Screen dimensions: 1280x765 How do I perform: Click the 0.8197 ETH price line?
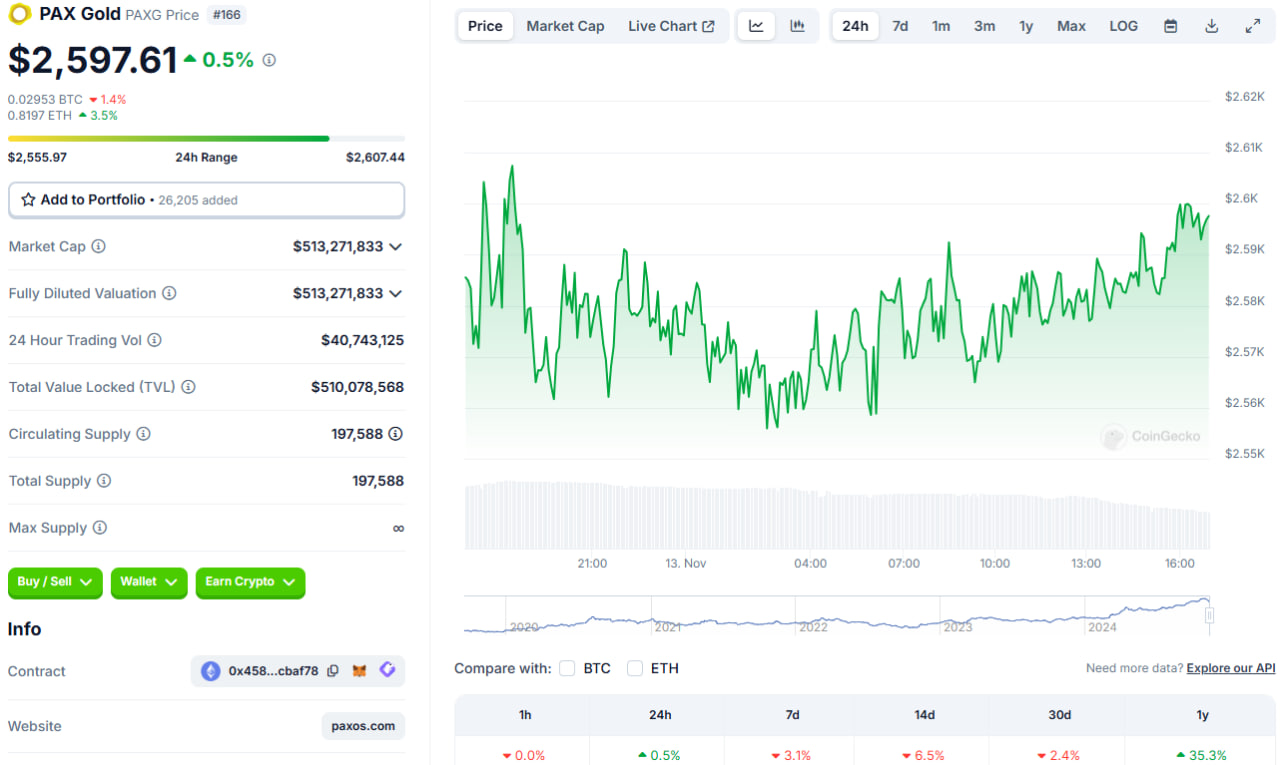point(40,115)
